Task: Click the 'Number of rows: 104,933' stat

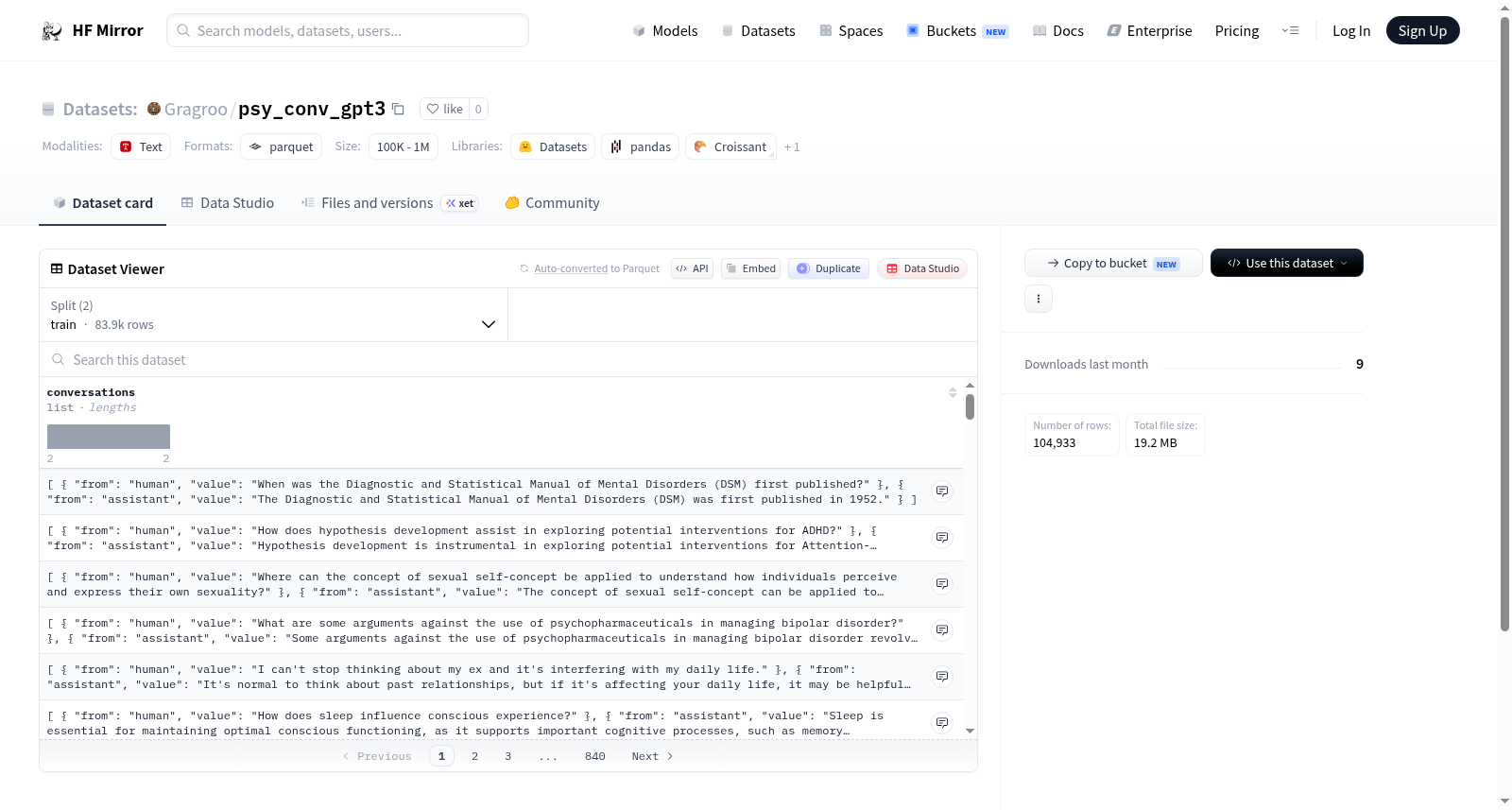Action: point(1072,435)
